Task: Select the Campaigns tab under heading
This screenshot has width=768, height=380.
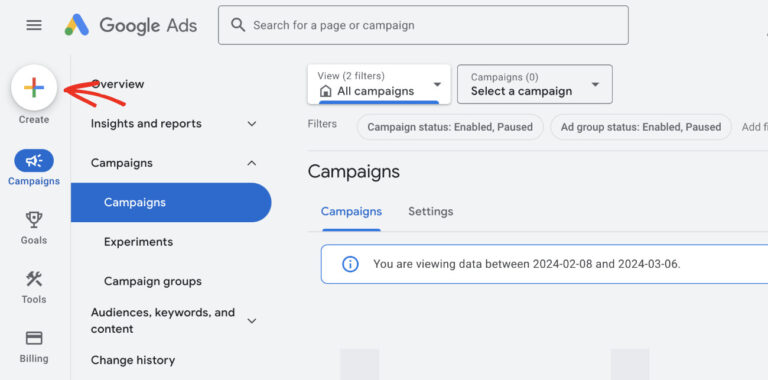Action: (351, 212)
